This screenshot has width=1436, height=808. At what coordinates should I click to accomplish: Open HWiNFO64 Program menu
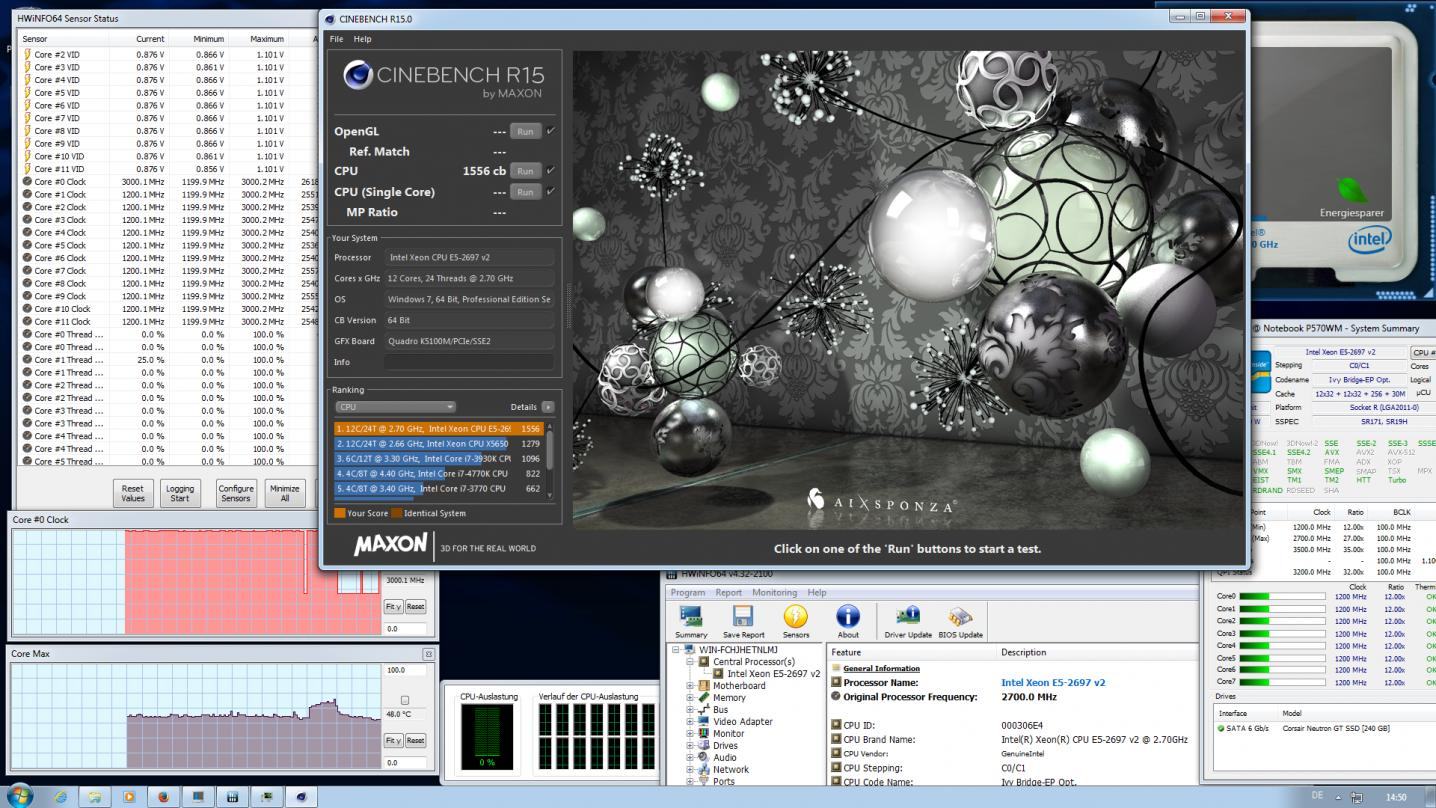pyautogui.click(x=688, y=593)
